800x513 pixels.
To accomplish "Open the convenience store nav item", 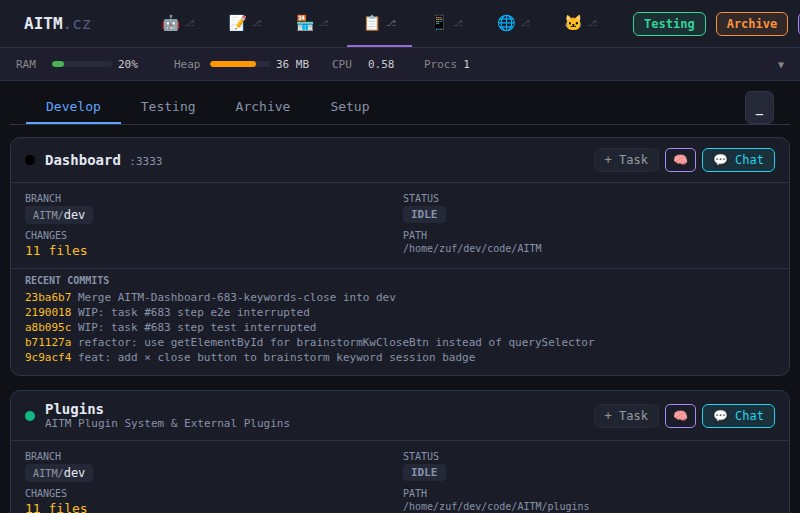I will point(305,23).
